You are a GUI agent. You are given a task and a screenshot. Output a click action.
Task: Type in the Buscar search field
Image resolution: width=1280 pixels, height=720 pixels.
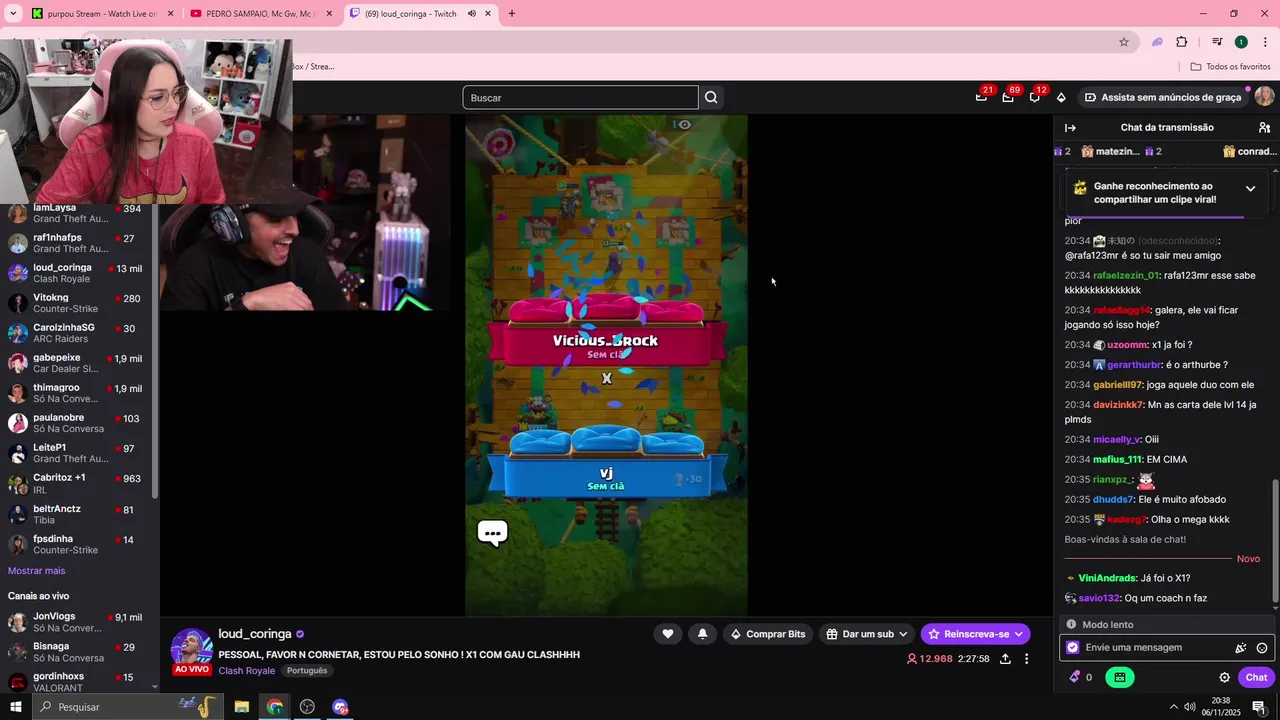(580, 97)
